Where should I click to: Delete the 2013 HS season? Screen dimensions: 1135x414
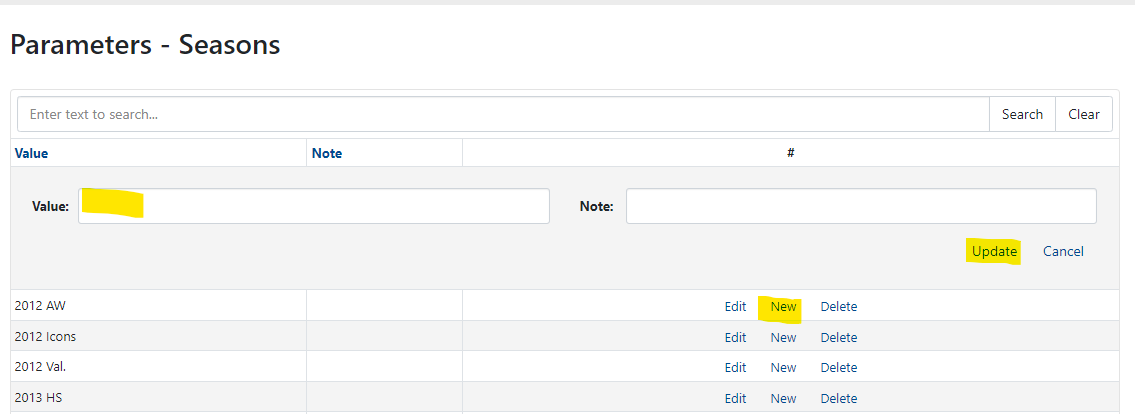tap(839, 398)
